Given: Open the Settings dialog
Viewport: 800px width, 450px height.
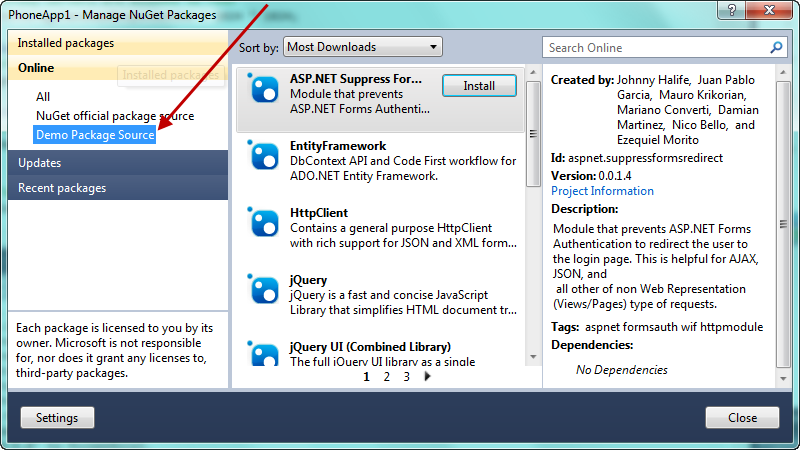Looking at the screenshot, I should click(x=57, y=417).
